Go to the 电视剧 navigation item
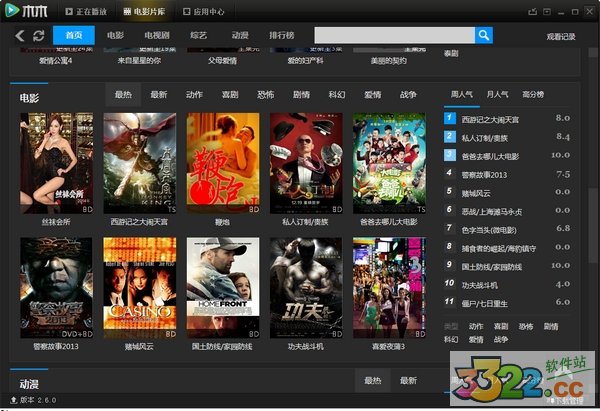Viewport: 600px width, 411px height. pos(157,35)
